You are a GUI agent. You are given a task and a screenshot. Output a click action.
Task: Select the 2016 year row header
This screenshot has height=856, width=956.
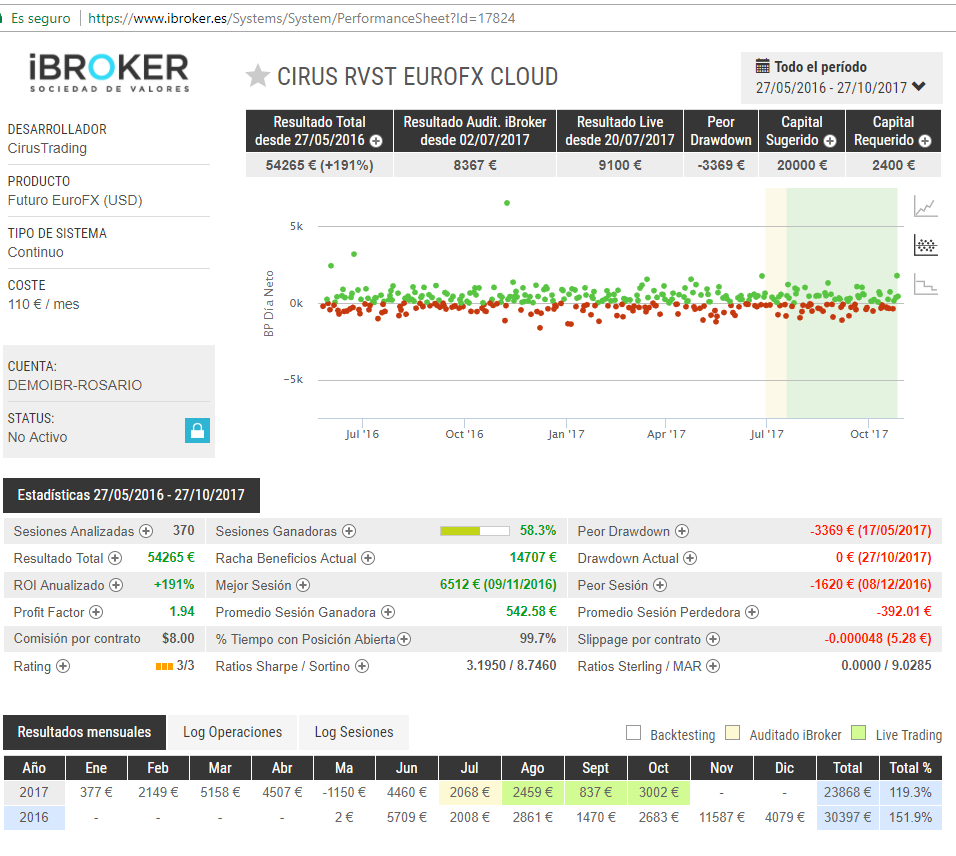click(x=34, y=818)
